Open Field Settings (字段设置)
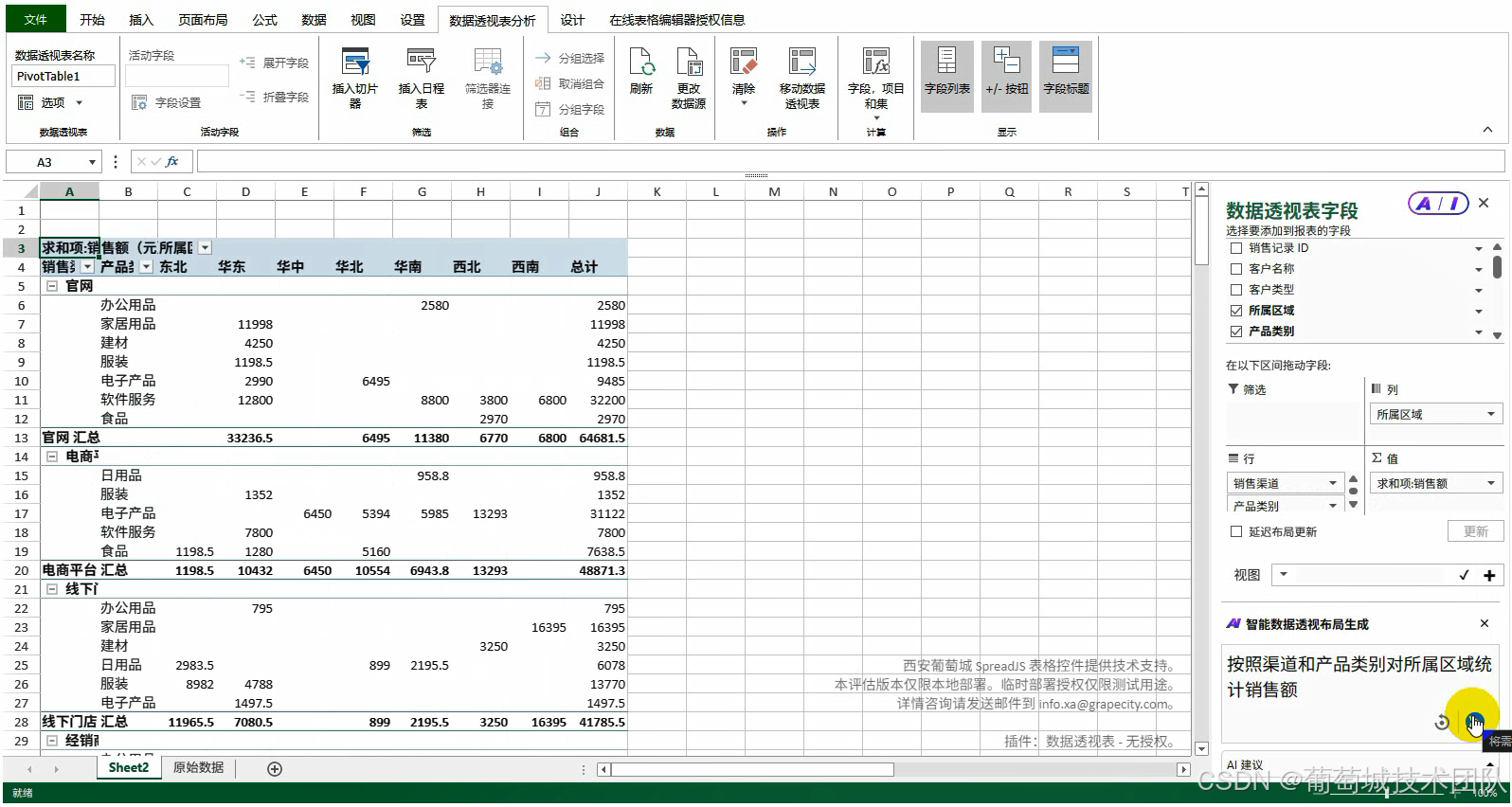 click(x=167, y=102)
